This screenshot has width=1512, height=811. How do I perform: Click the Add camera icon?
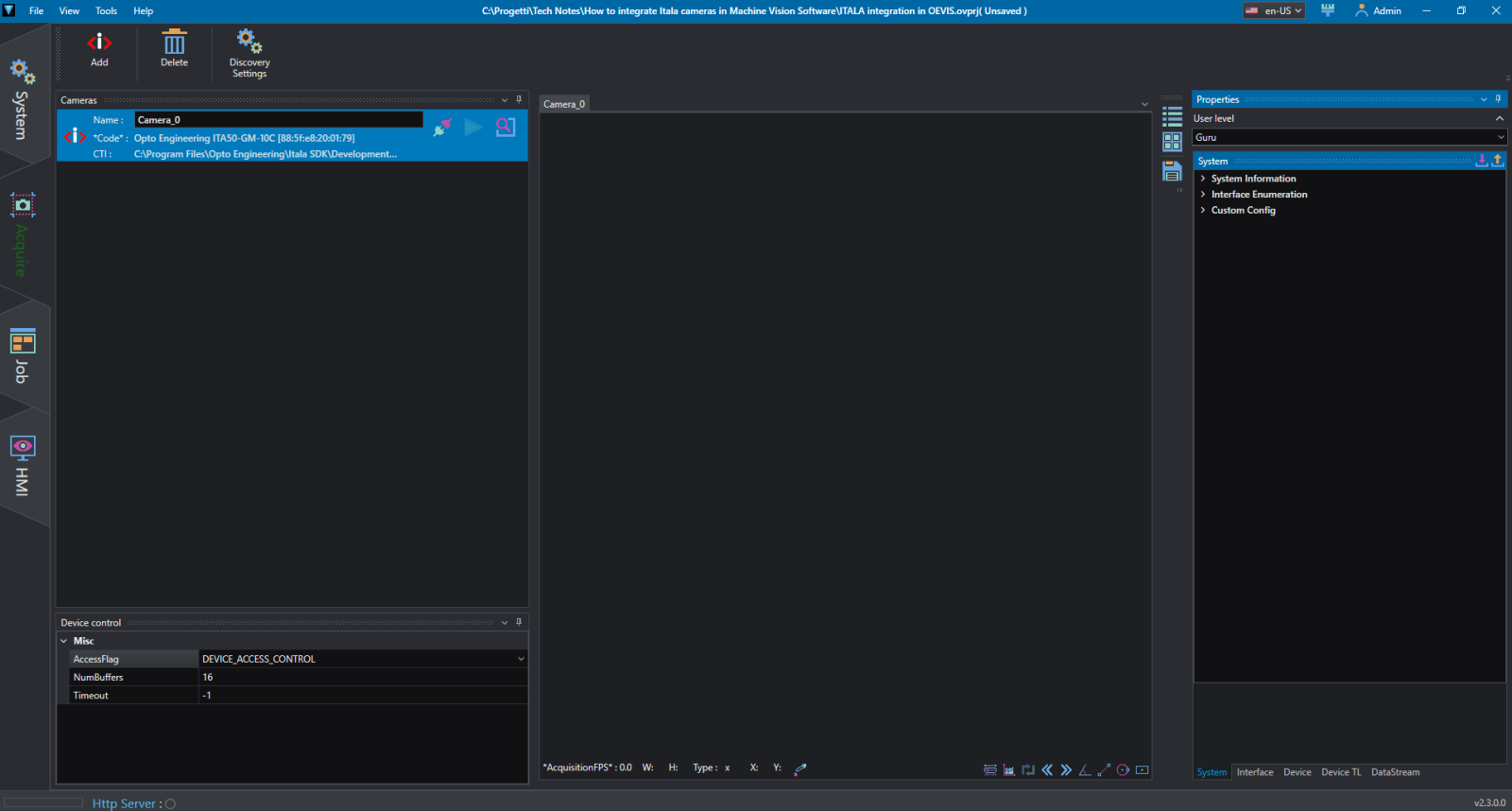tap(99, 43)
